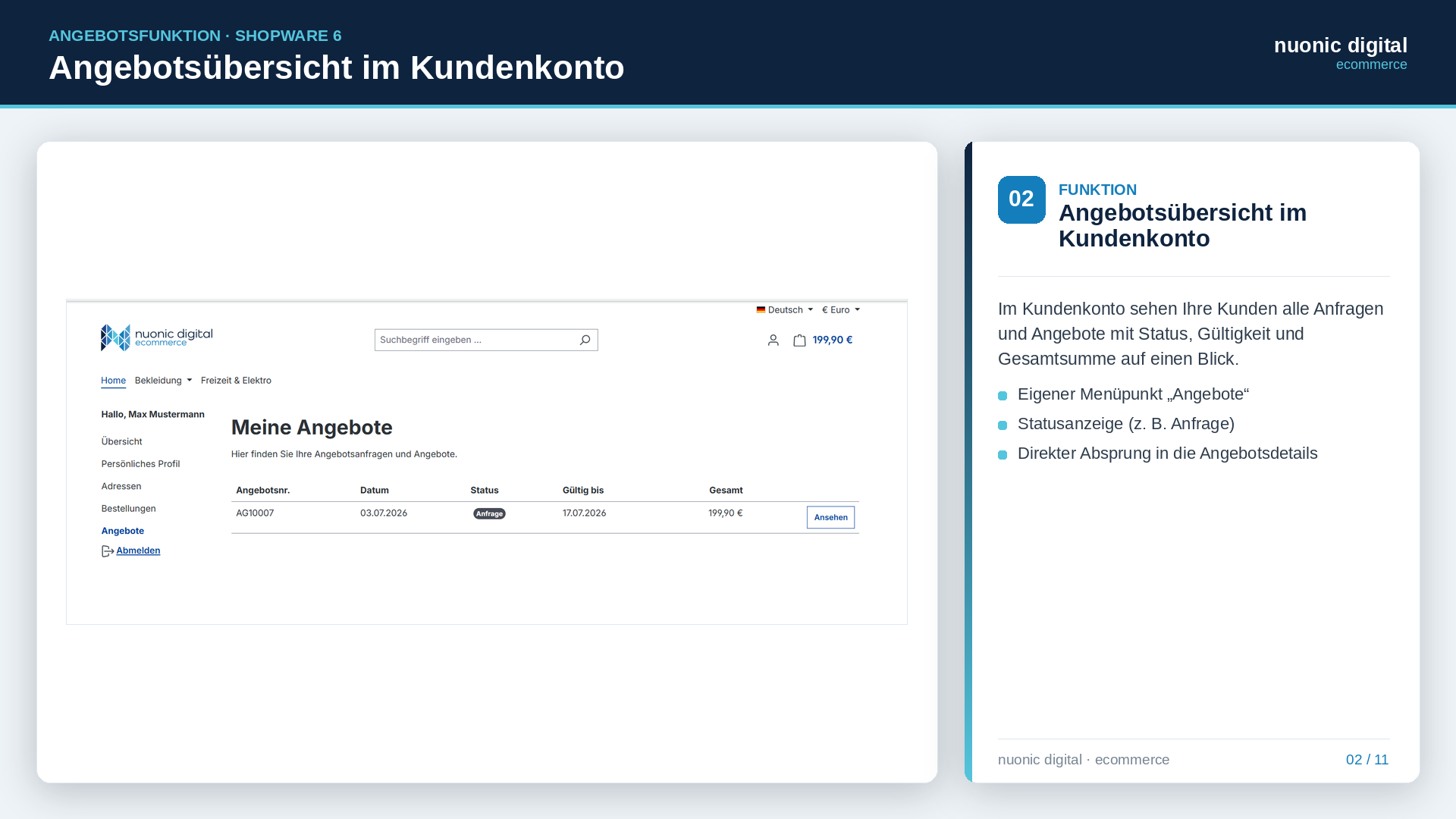Open Freizeit & Elektro category
This screenshot has width=1456, height=819.
point(236,381)
